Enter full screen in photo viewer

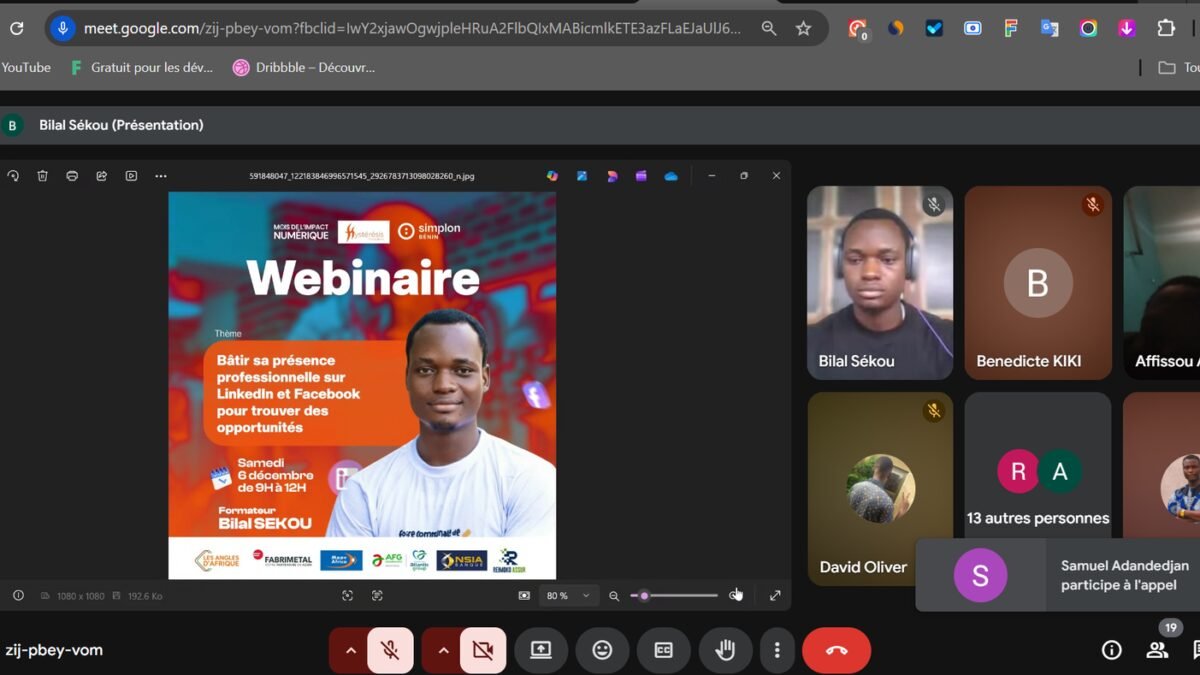tap(775, 595)
